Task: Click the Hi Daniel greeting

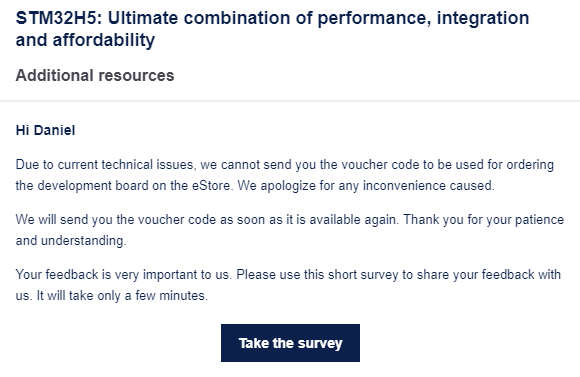Action: click(45, 130)
